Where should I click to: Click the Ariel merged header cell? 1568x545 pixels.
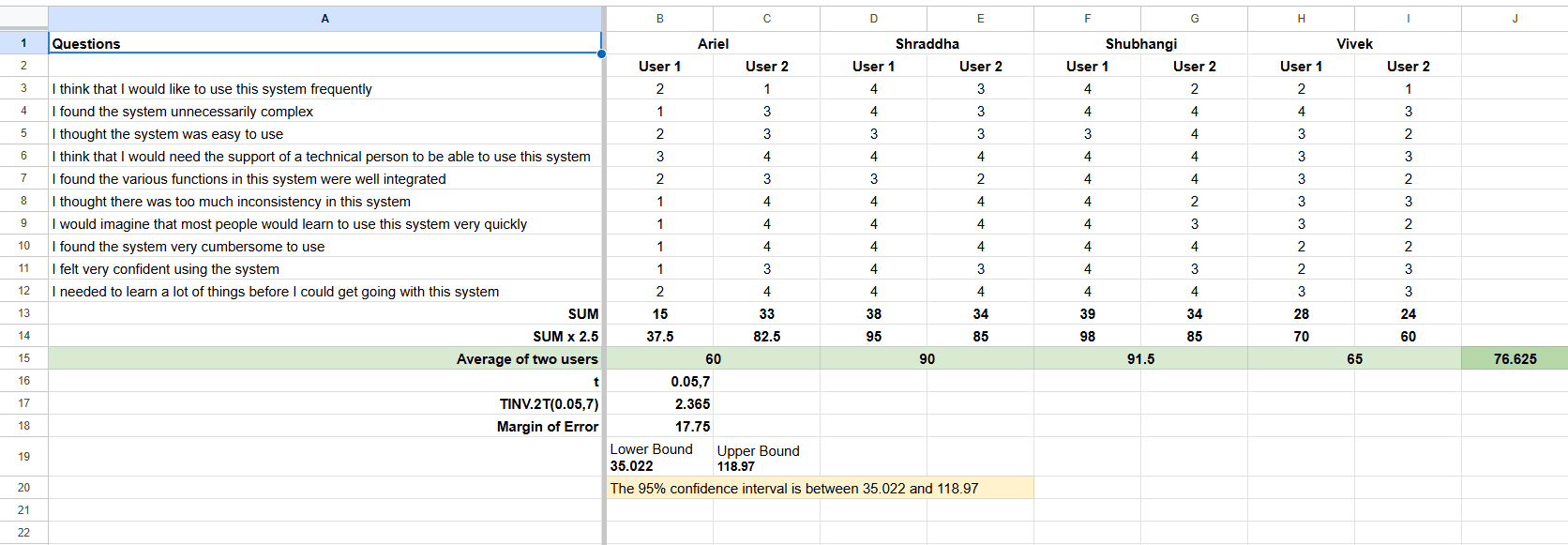click(x=713, y=43)
